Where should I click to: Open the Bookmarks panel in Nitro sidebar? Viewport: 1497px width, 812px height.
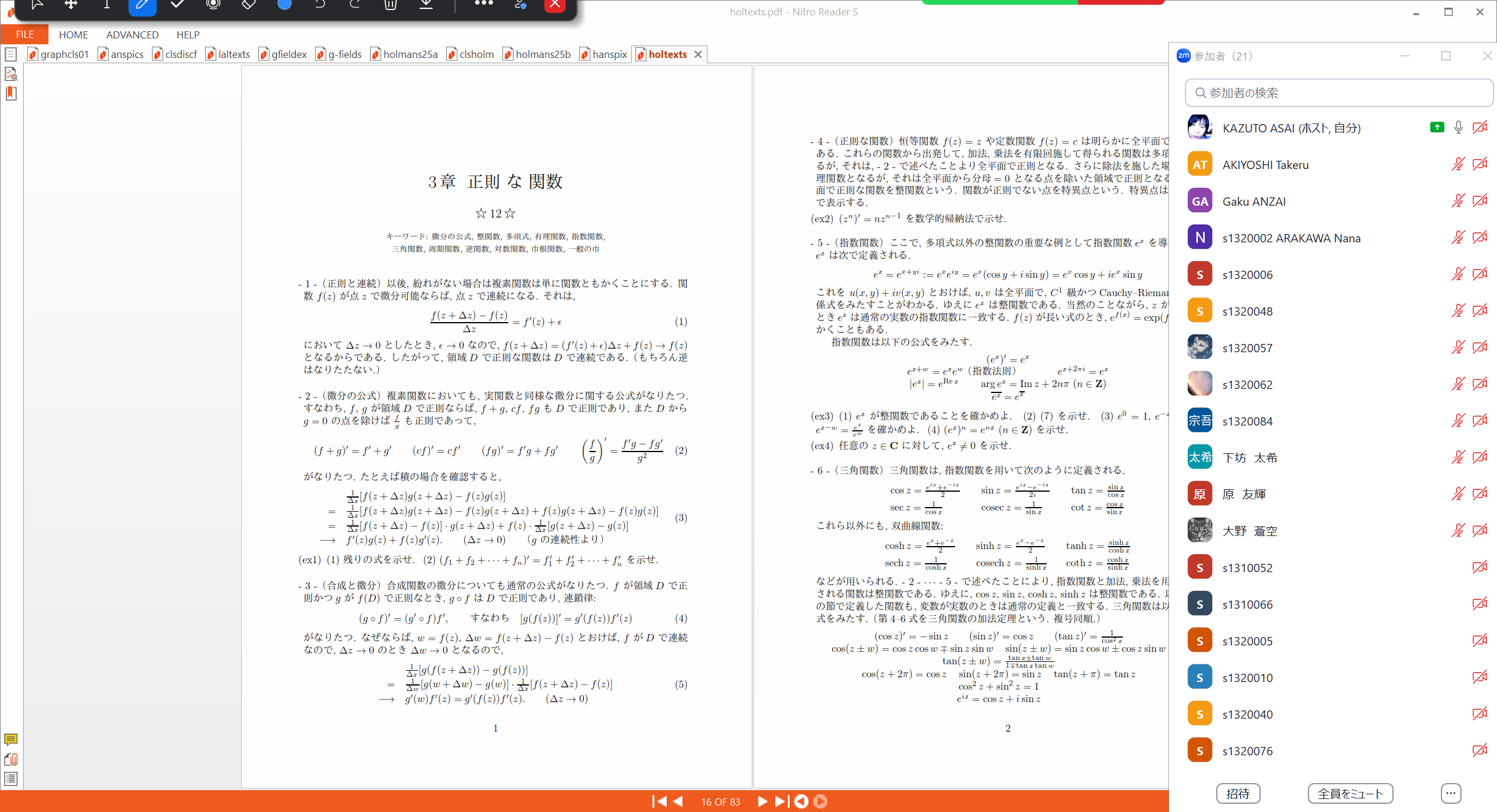click(11, 93)
